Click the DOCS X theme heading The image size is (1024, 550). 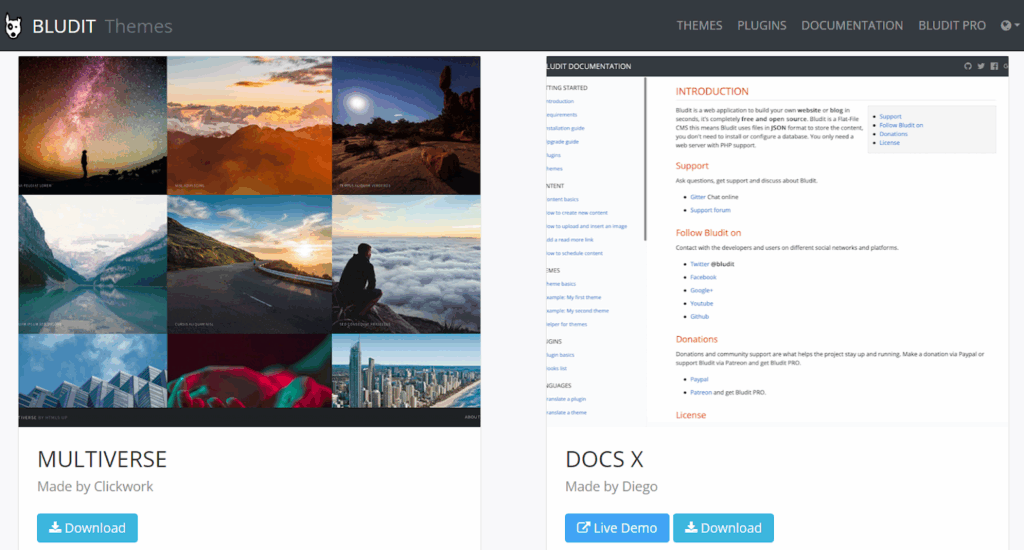pyautogui.click(x=604, y=459)
